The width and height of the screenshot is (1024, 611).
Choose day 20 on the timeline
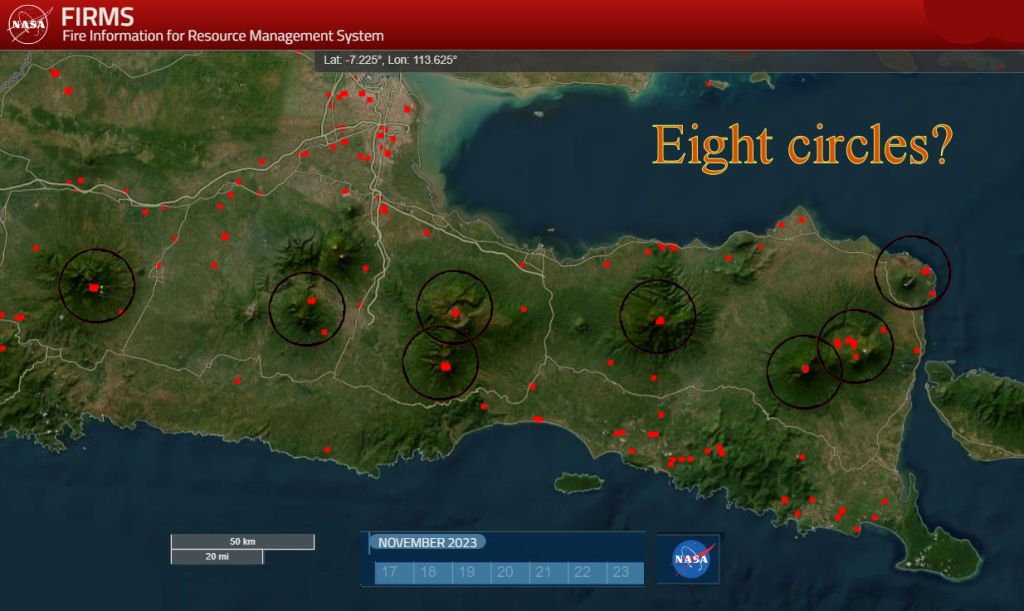504,572
